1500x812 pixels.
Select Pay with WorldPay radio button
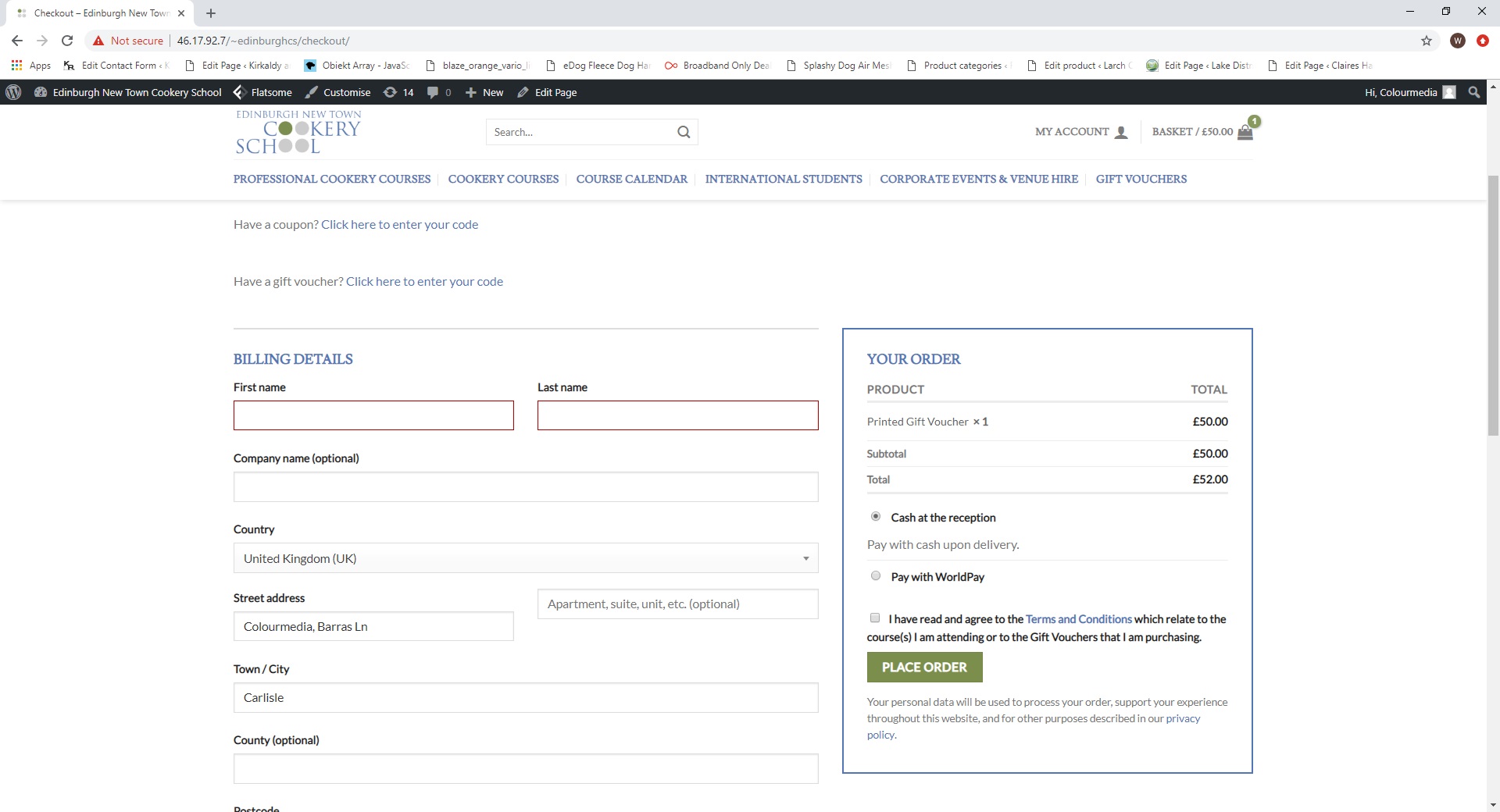click(x=876, y=576)
